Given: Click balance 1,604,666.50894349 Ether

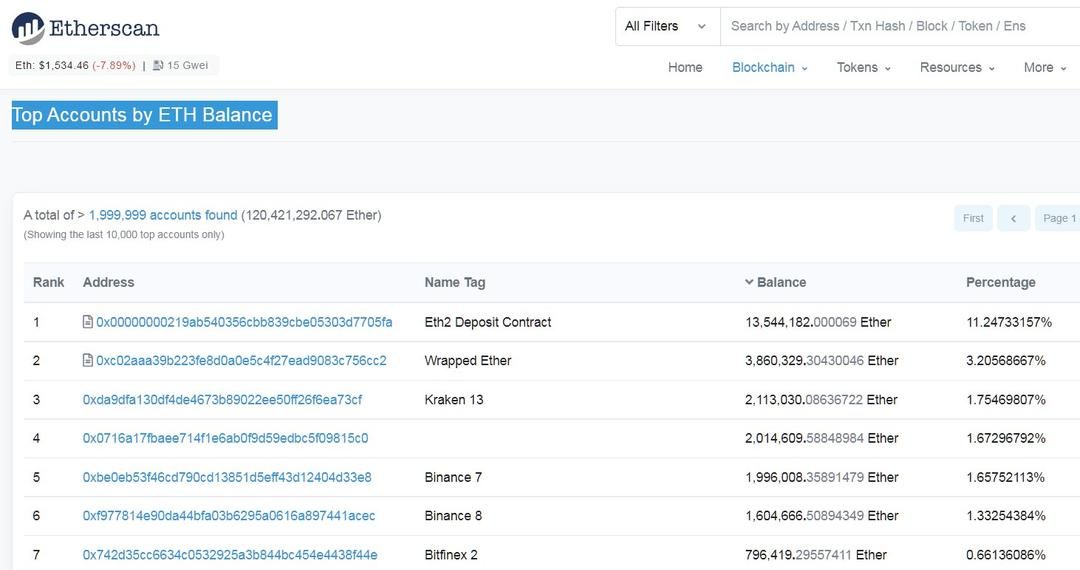Looking at the screenshot, I should (822, 516).
